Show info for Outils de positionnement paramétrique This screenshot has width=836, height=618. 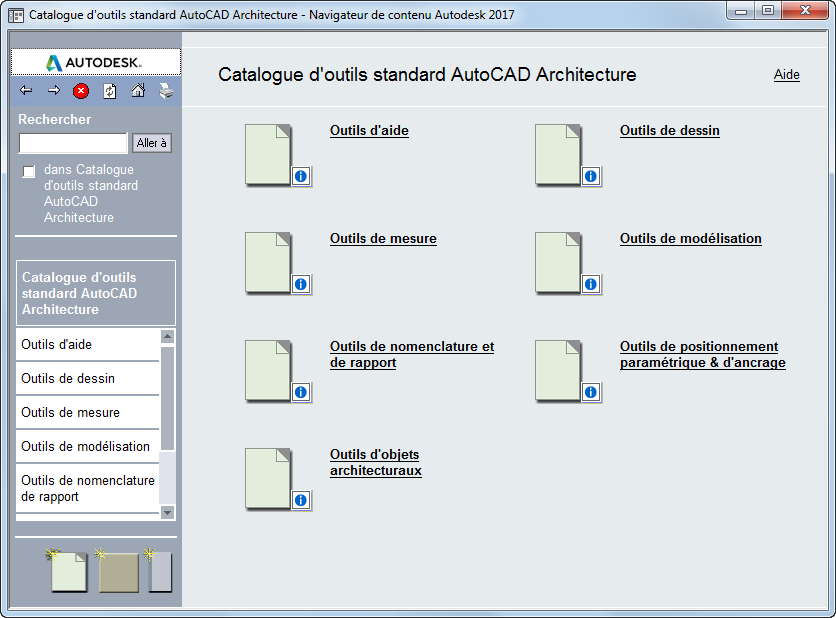click(591, 392)
